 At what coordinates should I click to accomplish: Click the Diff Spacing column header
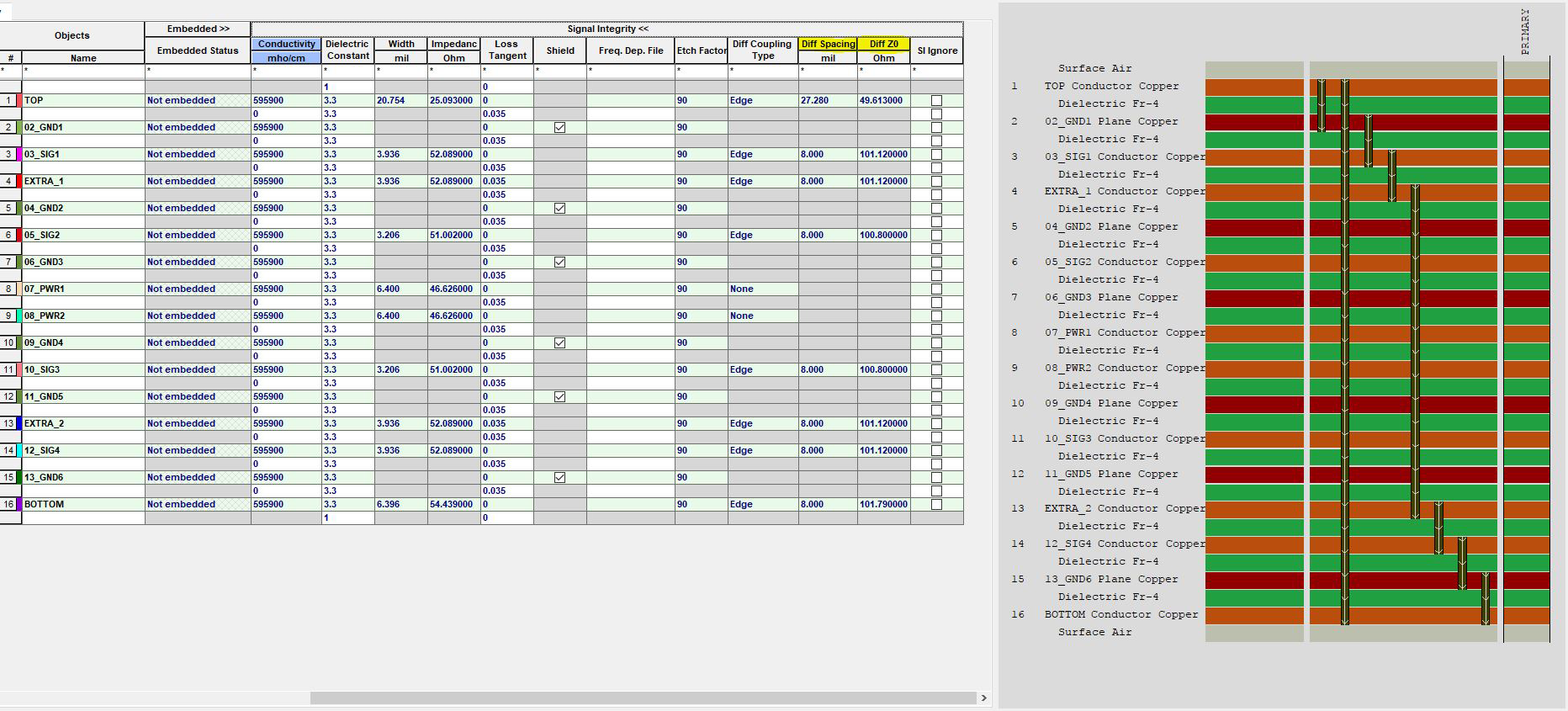pyautogui.click(x=828, y=44)
